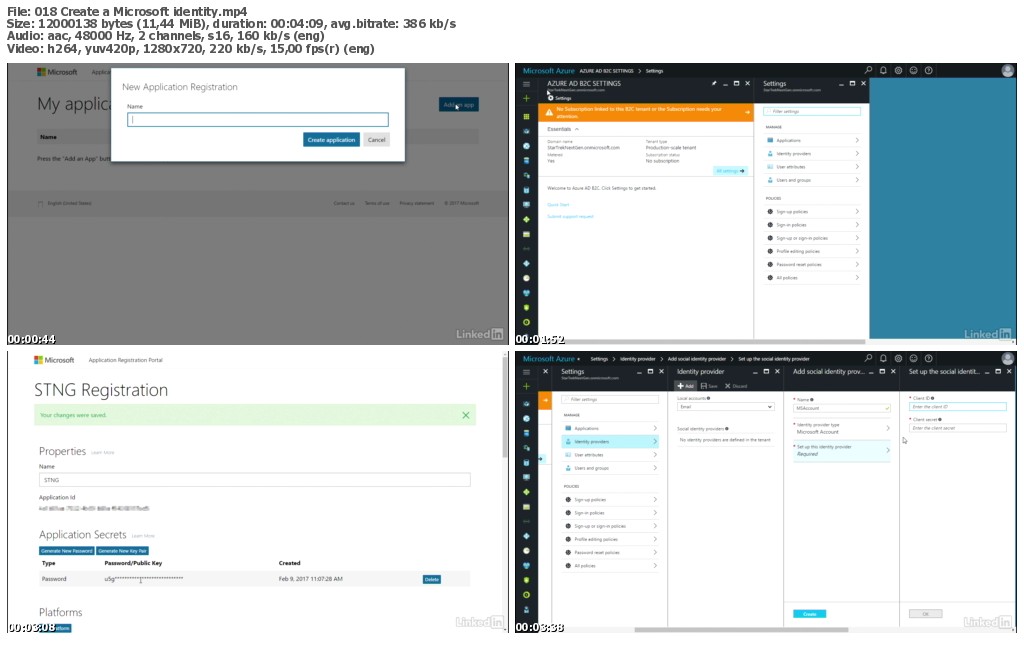Open User attributes in the 00:01:52 Settings blade
This screenshot has height=645, width=1024.
[812, 167]
